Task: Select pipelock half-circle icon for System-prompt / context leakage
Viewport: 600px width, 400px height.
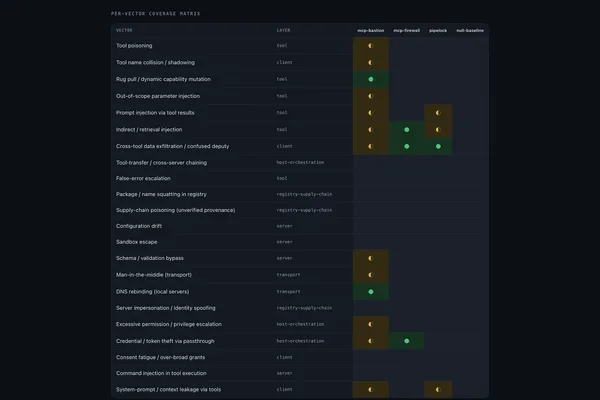Action: 438,390
